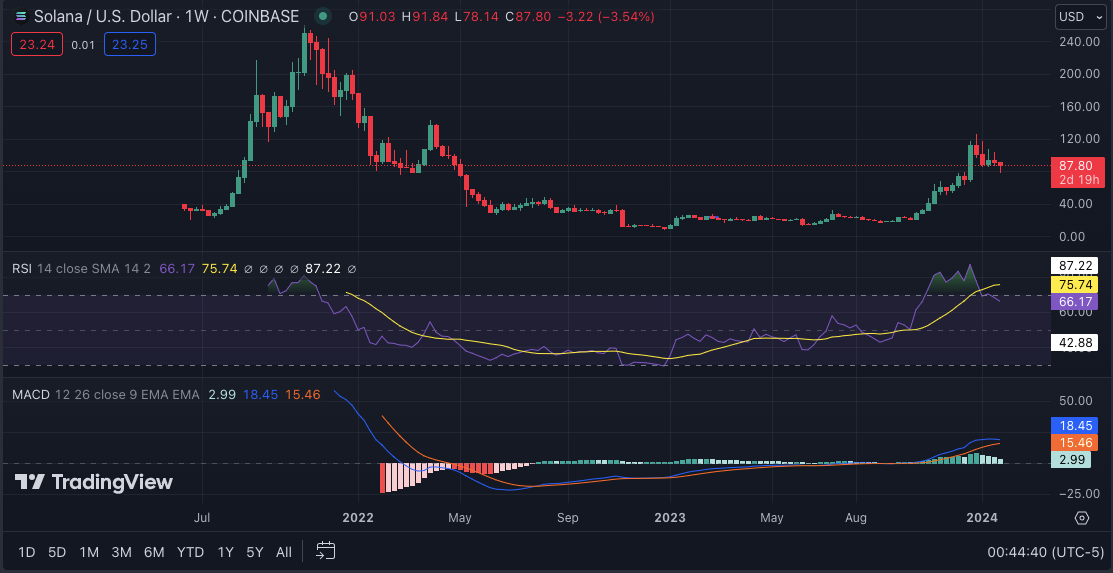Select the All time range

283,552
